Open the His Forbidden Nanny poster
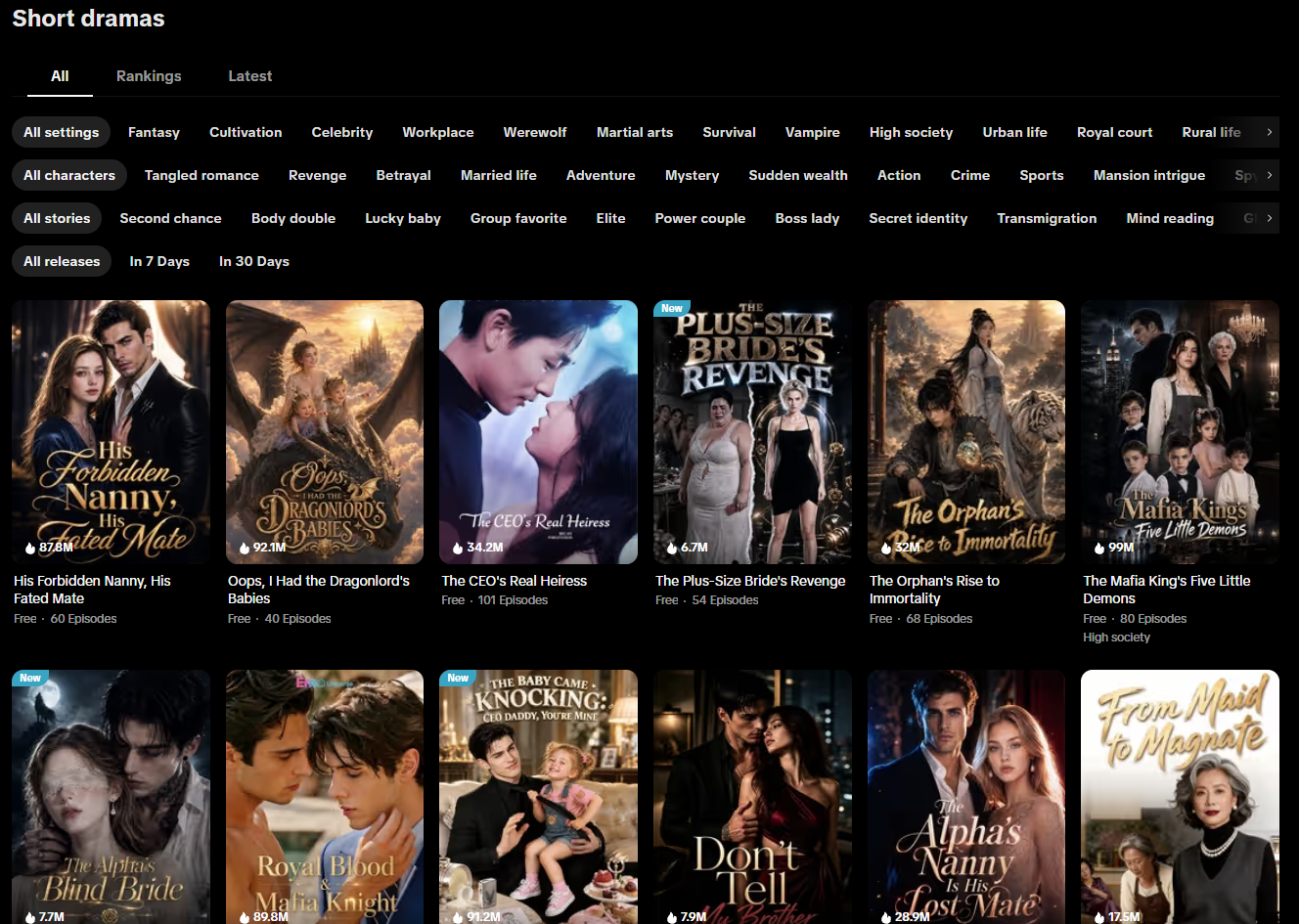Image resolution: width=1299 pixels, height=924 pixels. tap(111, 432)
